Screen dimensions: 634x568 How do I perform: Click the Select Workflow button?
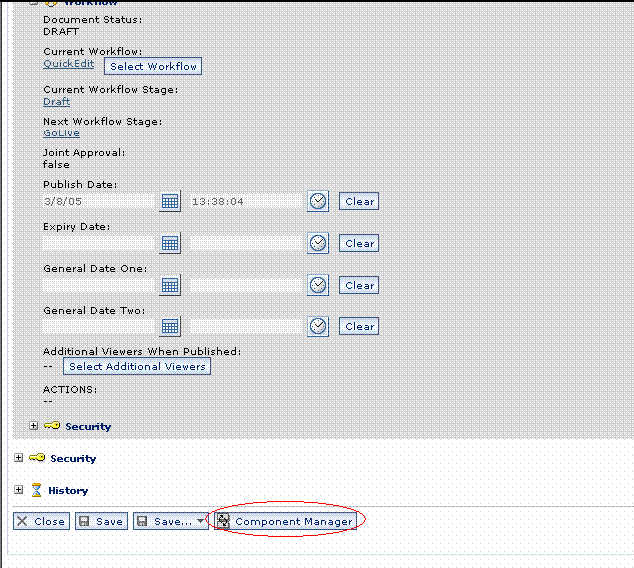pos(153,66)
